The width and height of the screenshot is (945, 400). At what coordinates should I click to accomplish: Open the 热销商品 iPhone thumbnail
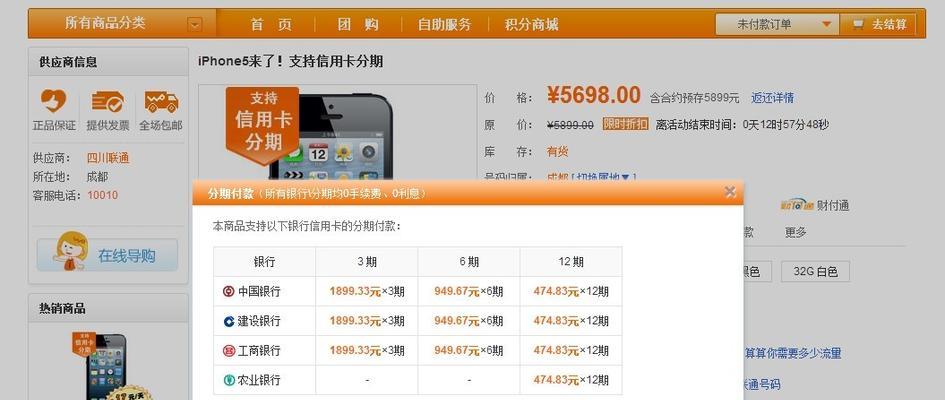coord(107,366)
